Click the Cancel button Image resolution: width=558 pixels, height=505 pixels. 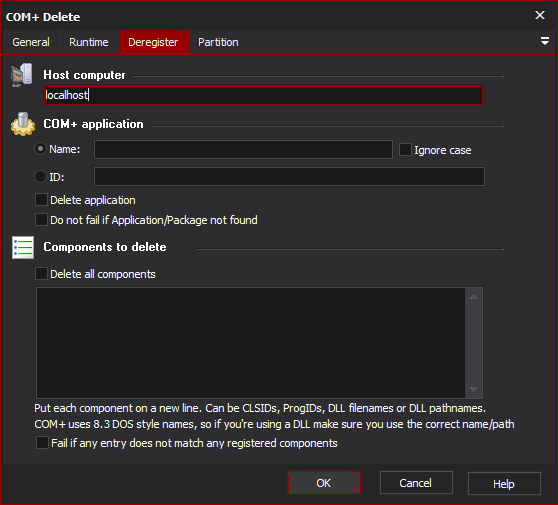416,483
